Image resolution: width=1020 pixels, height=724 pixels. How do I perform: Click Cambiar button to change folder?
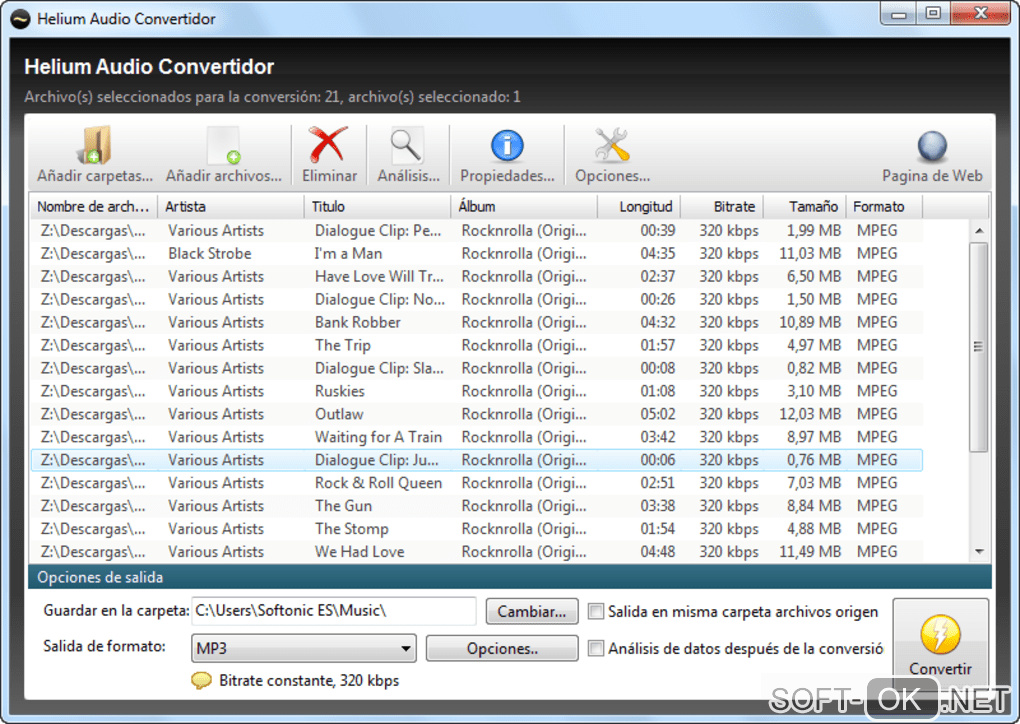[x=531, y=611]
